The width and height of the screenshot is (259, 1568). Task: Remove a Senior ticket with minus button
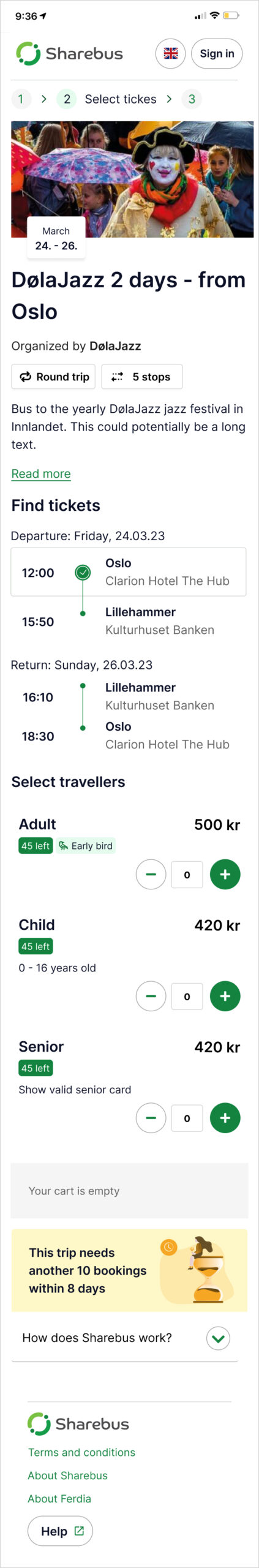[x=151, y=1118]
